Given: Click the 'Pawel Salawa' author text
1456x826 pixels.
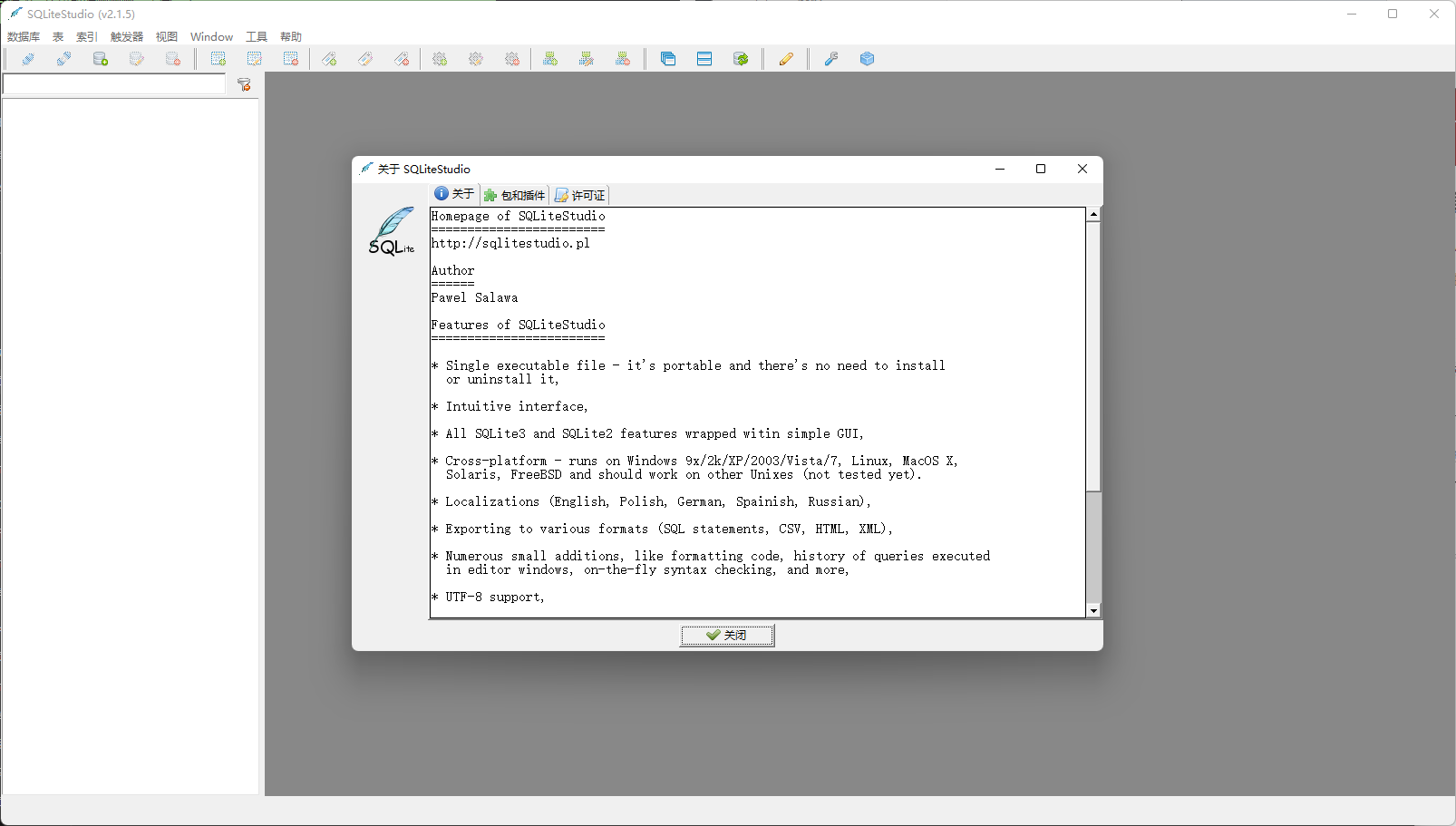Looking at the screenshot, I should pyautogui.click(x=475, y=297).
